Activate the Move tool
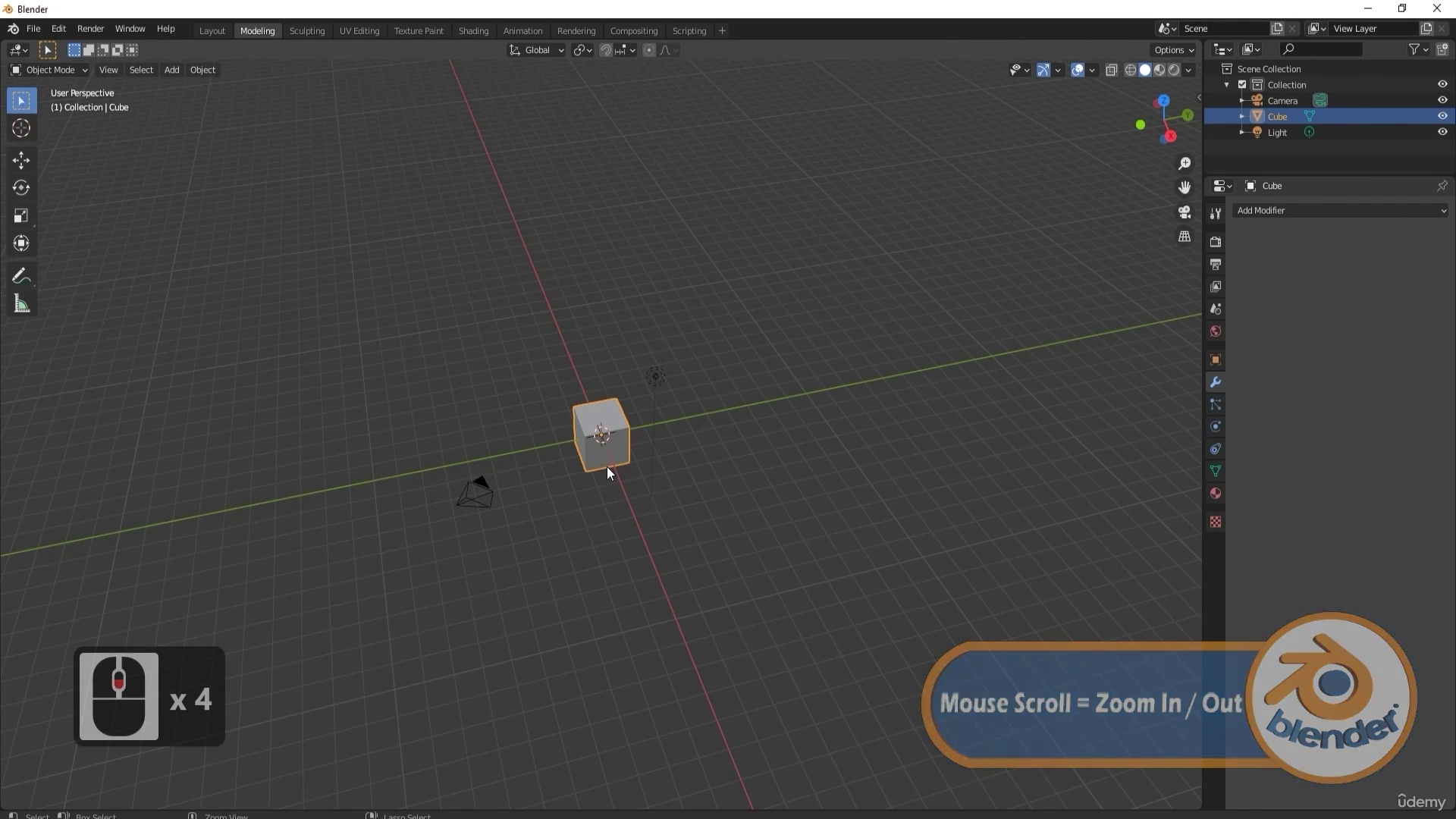The width and height of the screenshot is (1456, 819). (21, 160)
